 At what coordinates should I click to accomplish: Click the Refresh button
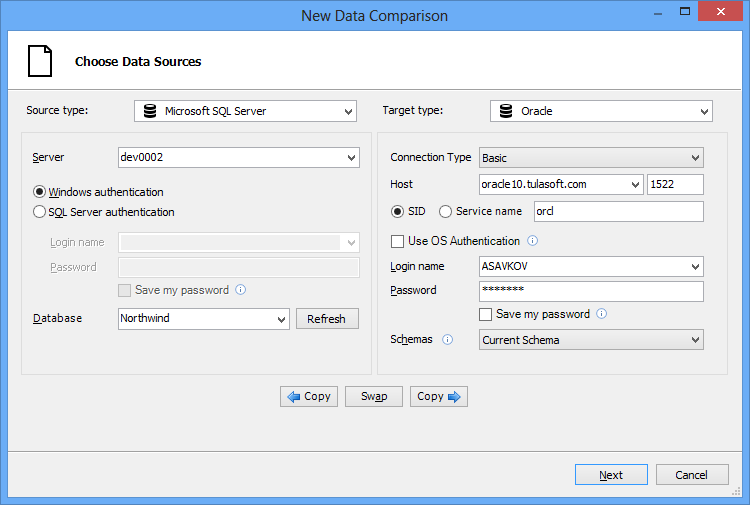327,318
